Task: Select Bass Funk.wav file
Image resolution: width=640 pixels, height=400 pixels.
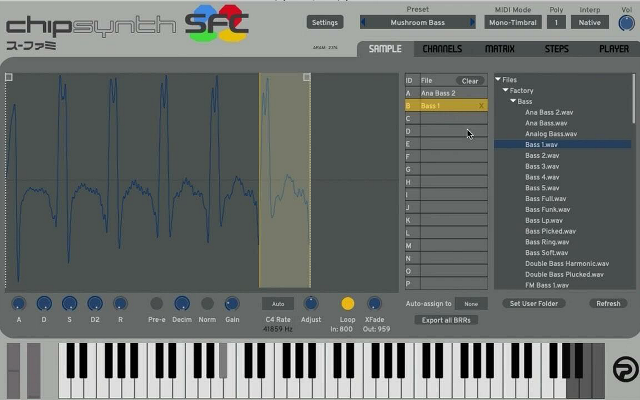Action: (x=547, y=210)
